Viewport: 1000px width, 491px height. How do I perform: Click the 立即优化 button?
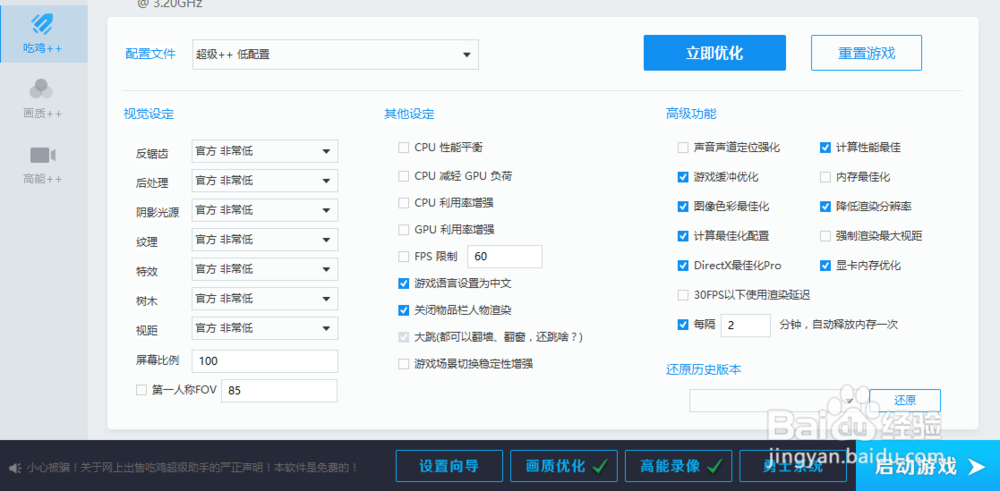pos(714,53)
